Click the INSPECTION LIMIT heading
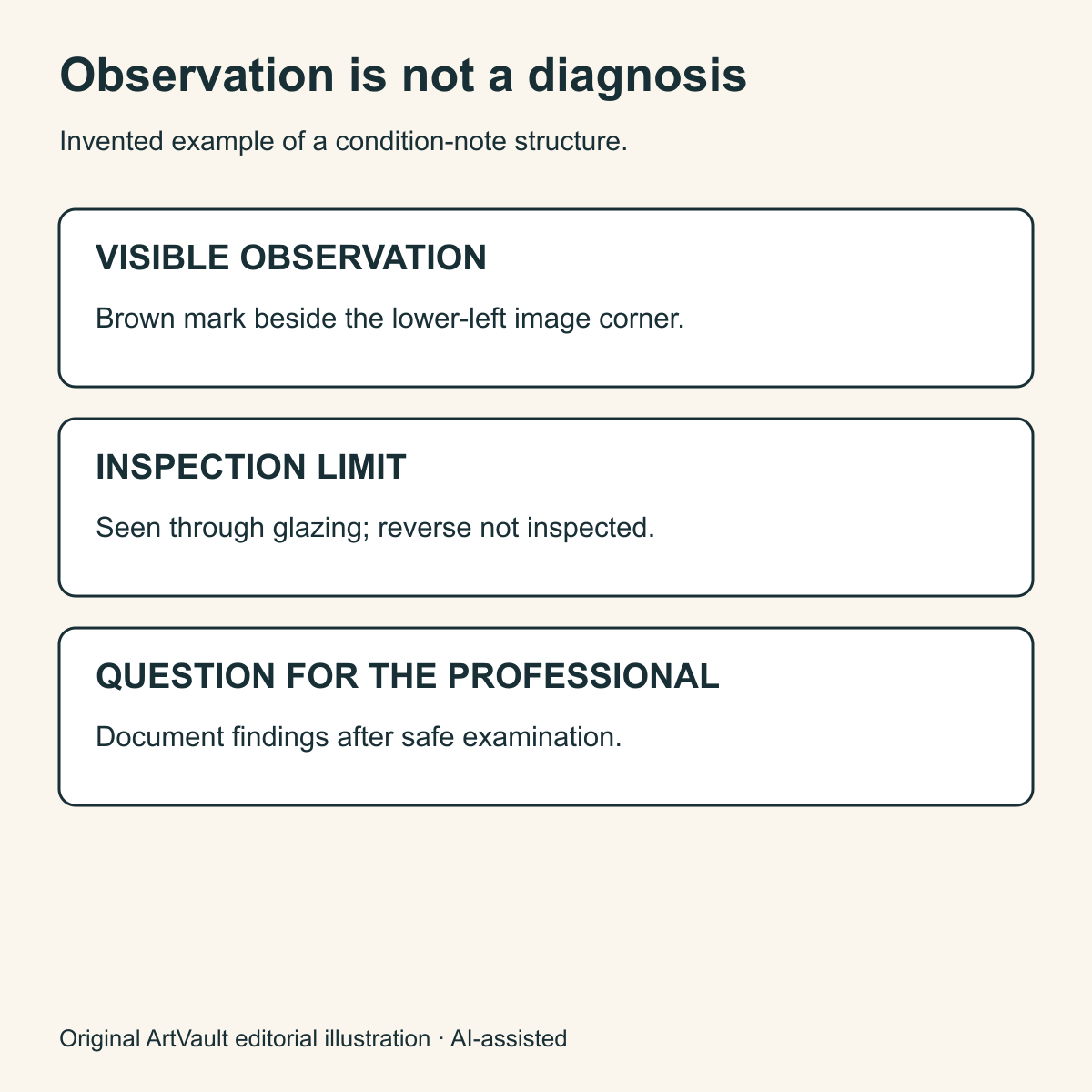This screenshot has width=1092, height=1092. click(251, 468)
